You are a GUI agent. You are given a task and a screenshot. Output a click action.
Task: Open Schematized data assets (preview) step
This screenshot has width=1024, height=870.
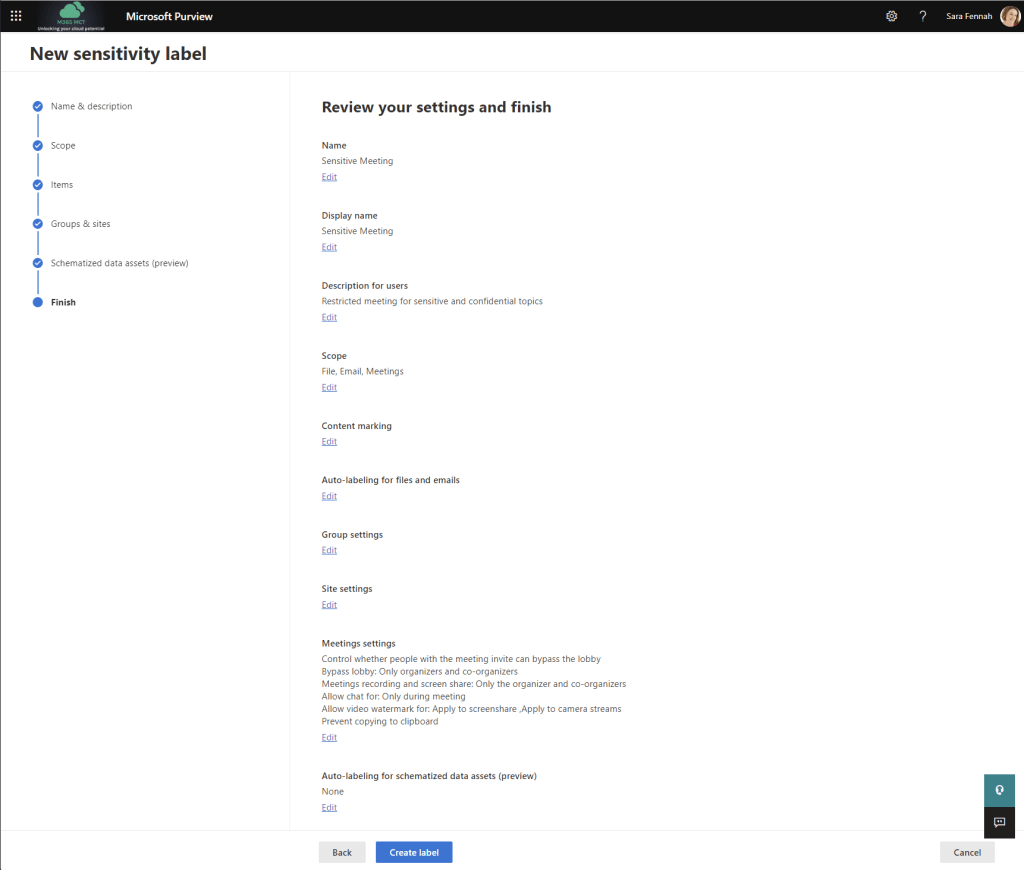(119, 263)
